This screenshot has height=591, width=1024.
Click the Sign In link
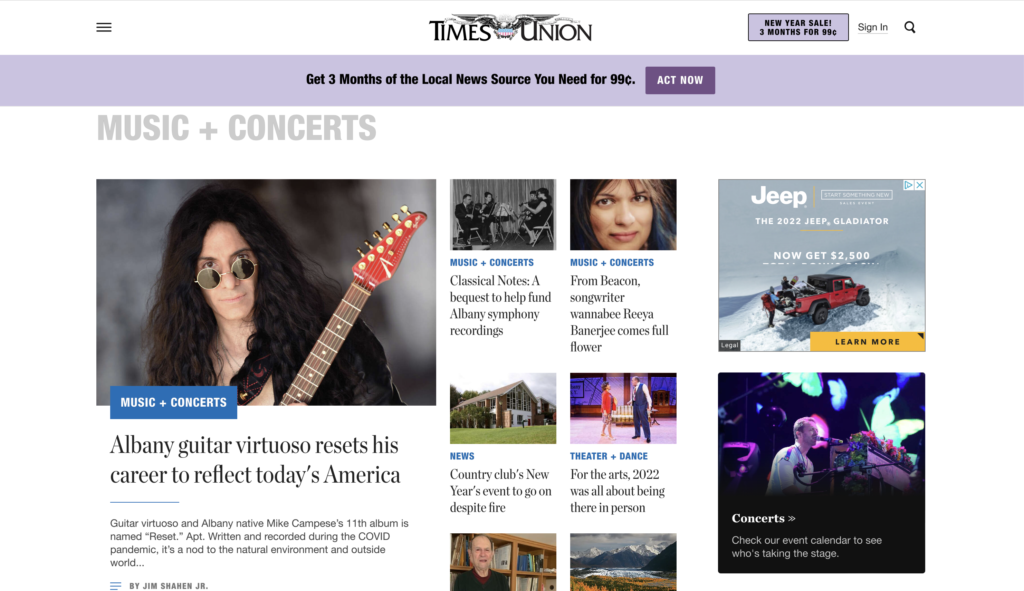click(872, 27)
